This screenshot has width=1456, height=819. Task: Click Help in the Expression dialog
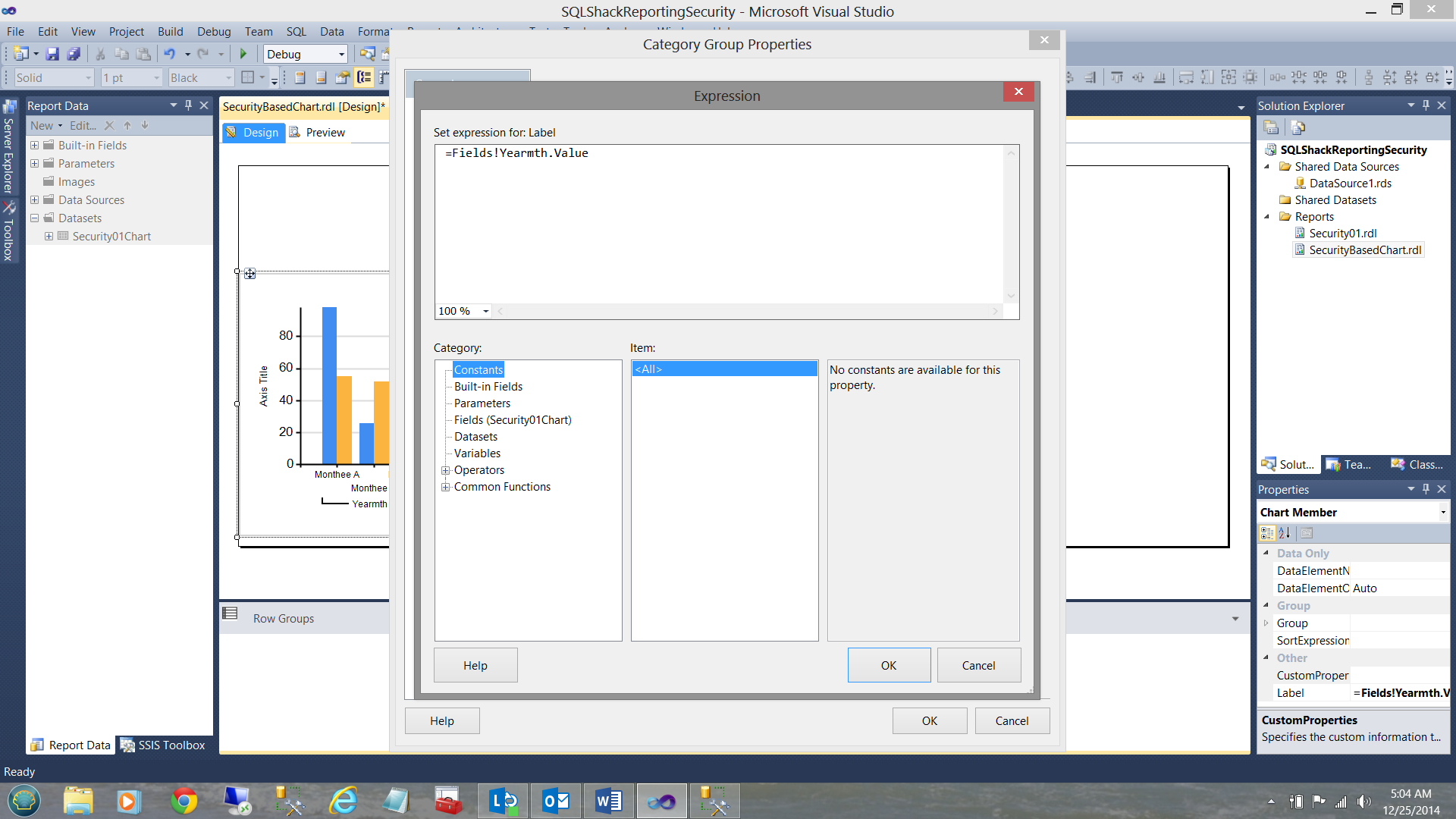(x=475, y=665)
